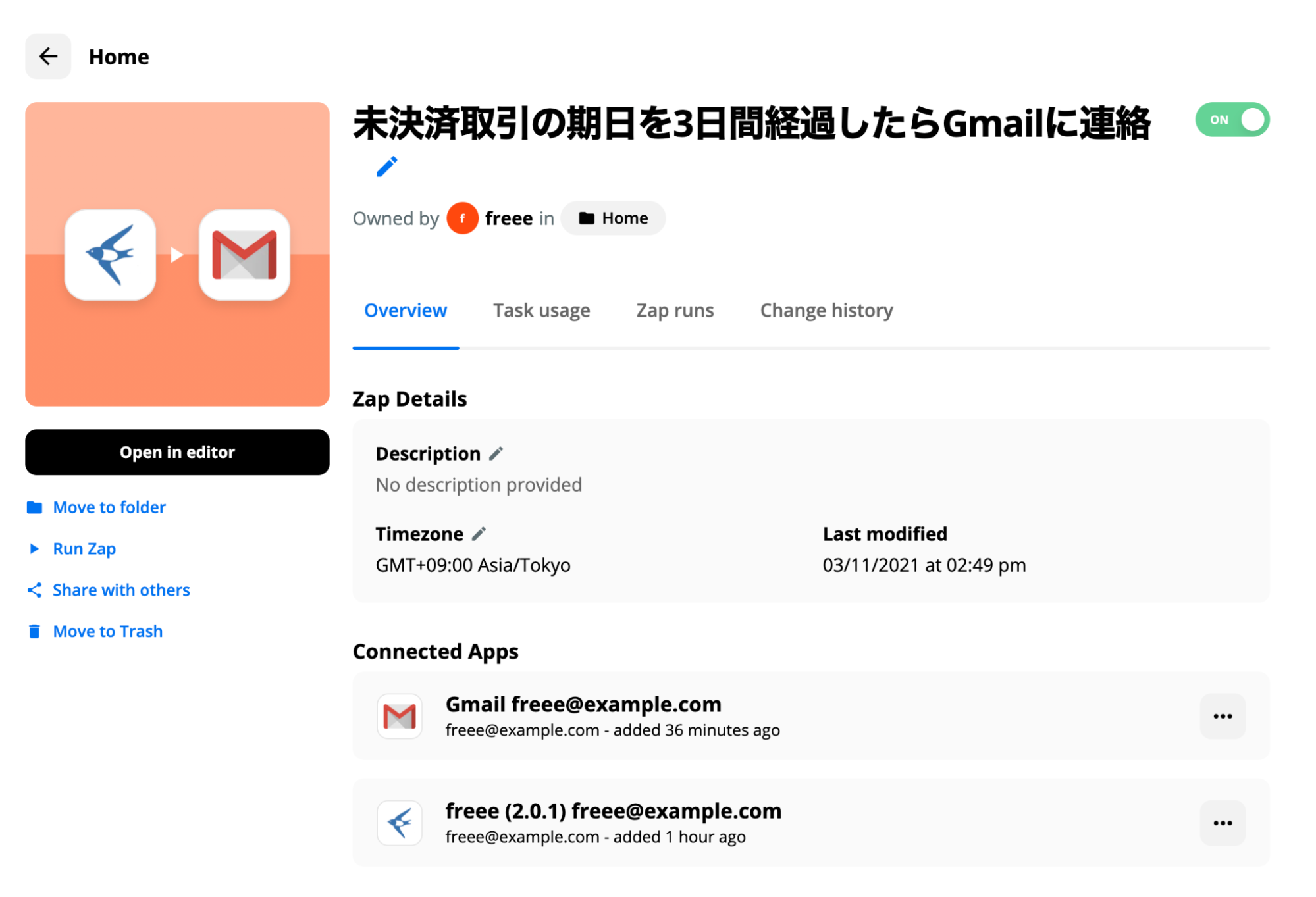Click the Gmail app icon in Zap thumbnail

point(244,255)
